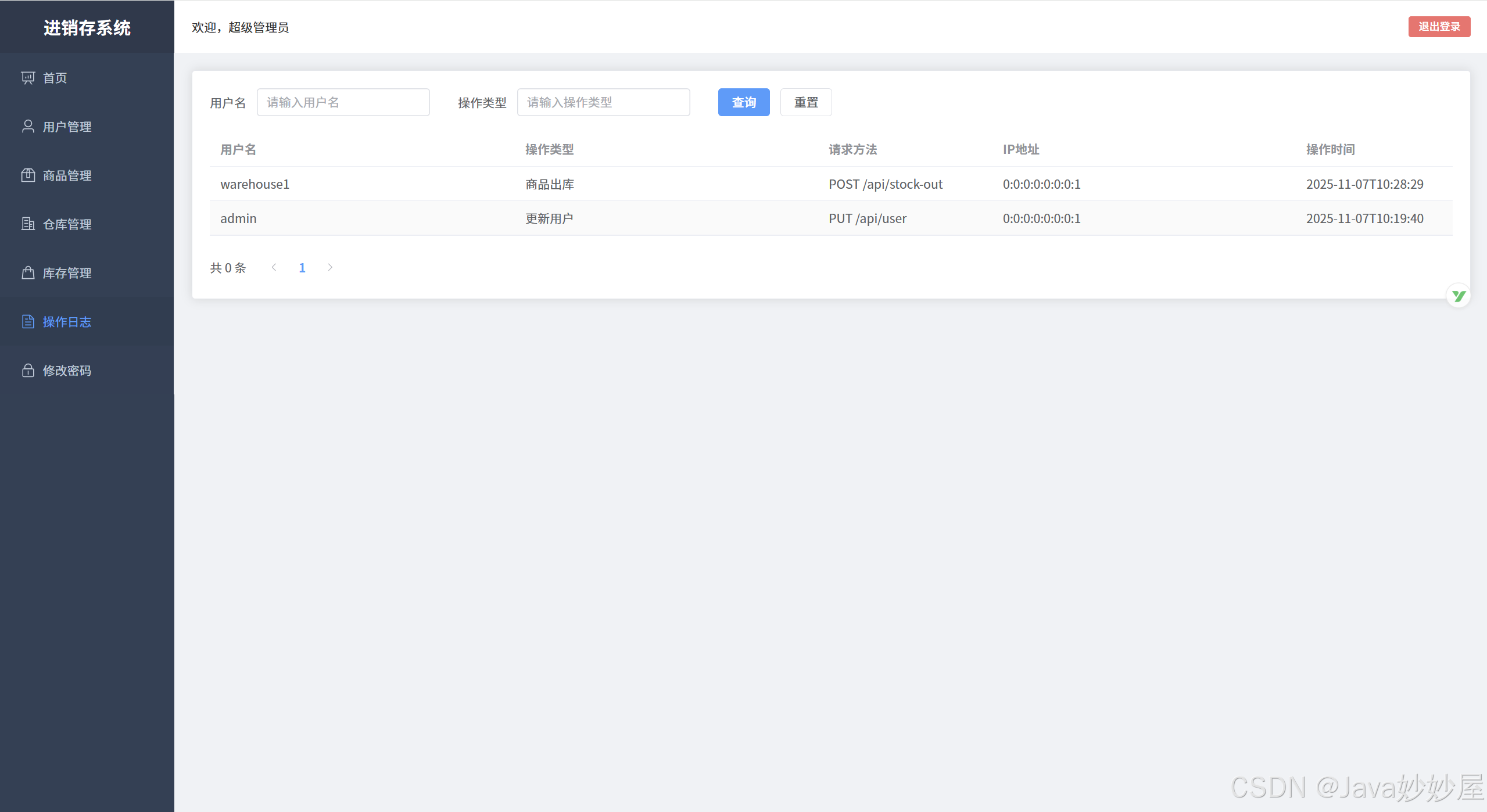
Task: Click the 库存管理 bag icon
Action: tap(28, 273)
